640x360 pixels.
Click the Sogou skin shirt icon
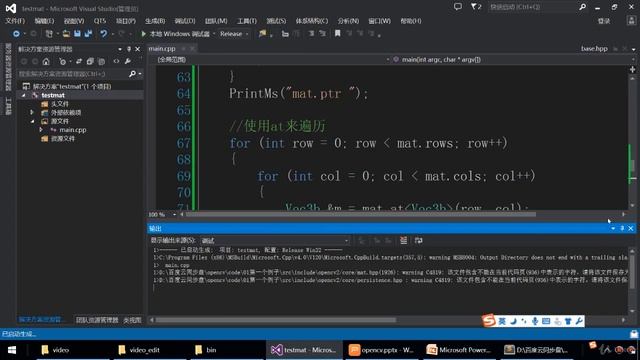(568, 321)
